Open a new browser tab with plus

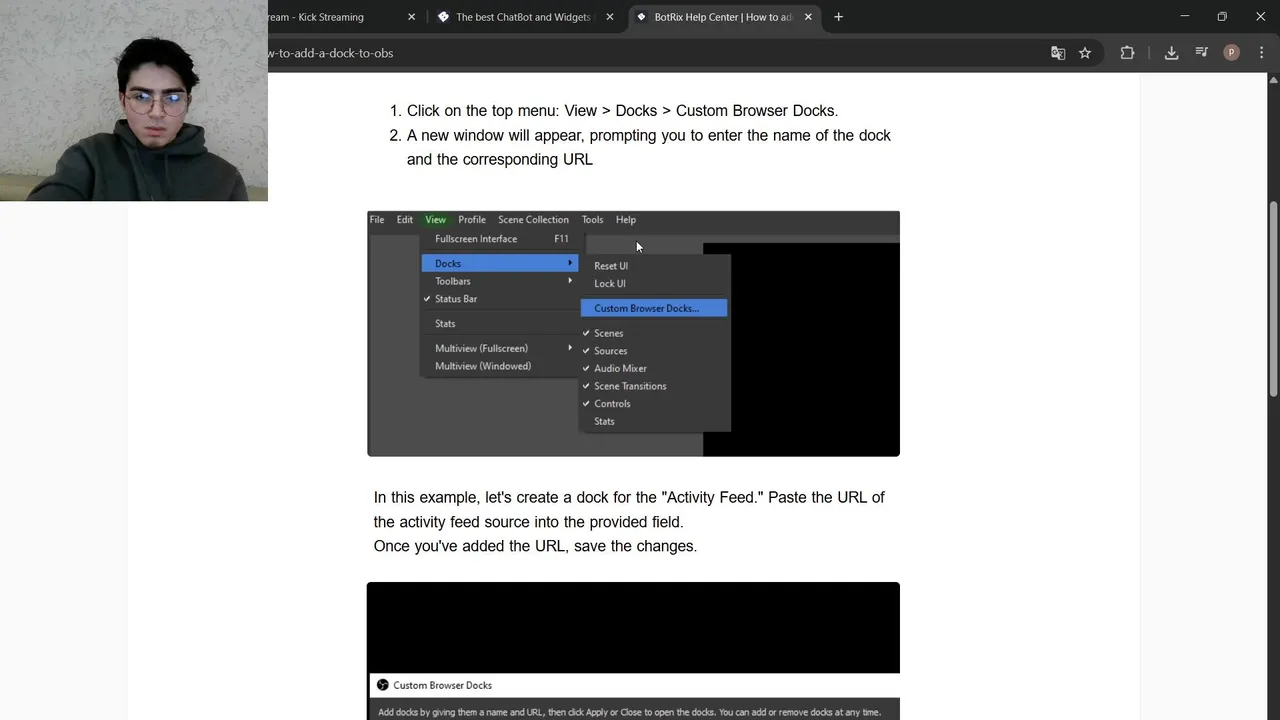pyautogui.click(x=838, y=17)
